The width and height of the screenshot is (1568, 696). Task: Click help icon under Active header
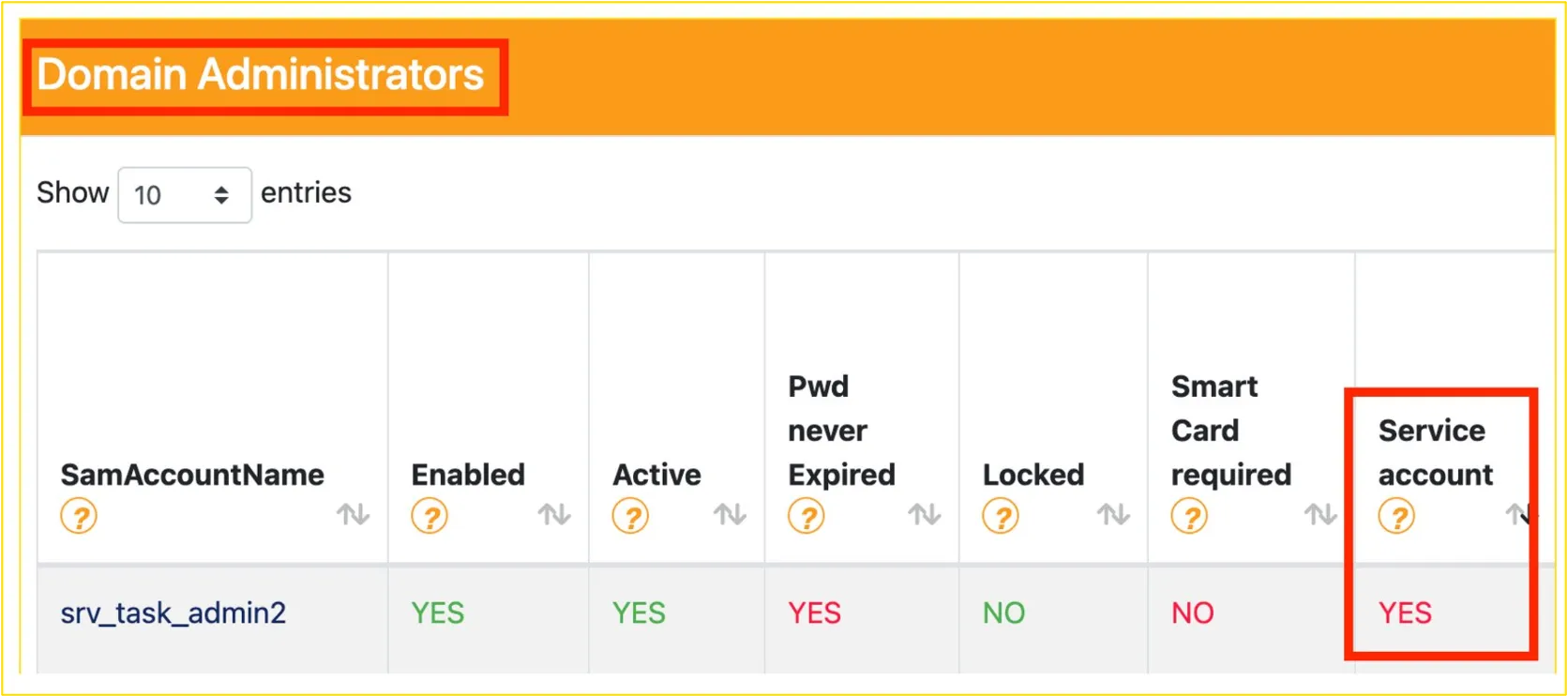(x=630, y=516)
